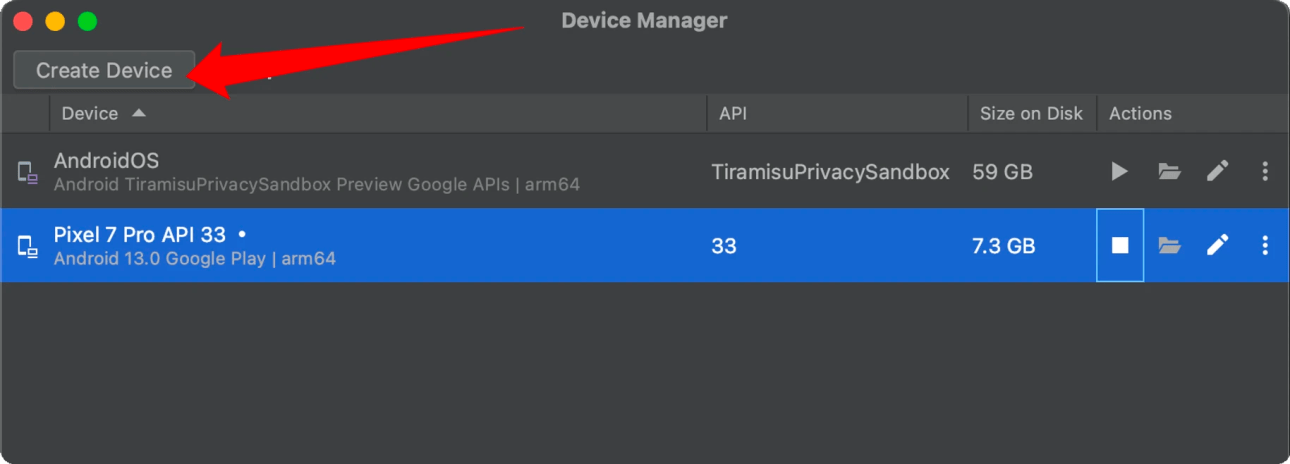The image size is (1290, 464).
Task: Open AndroidOS folder on disk icon
Action: (1169, 171)
